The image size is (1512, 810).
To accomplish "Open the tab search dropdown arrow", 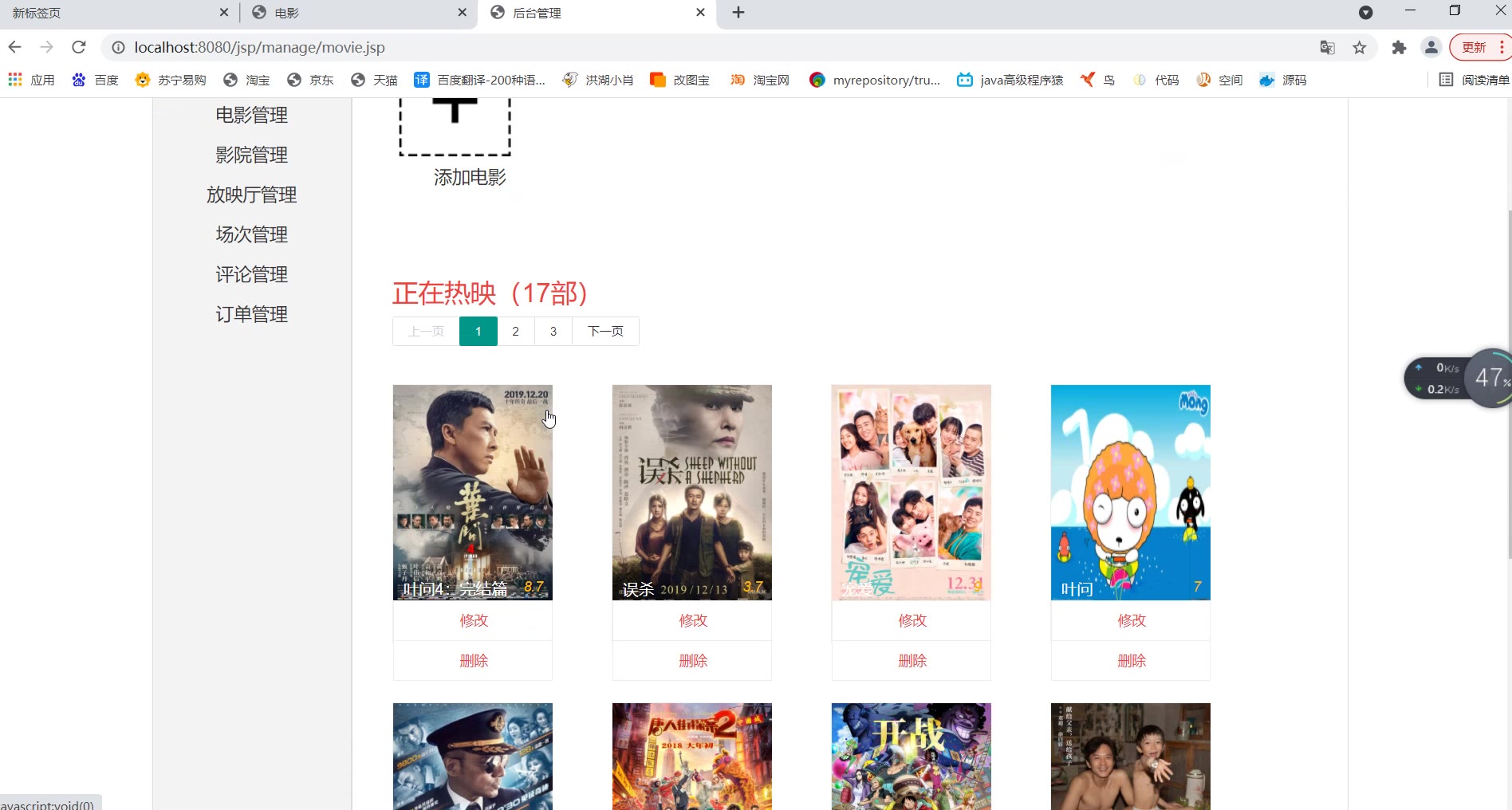I will 1365,13.
